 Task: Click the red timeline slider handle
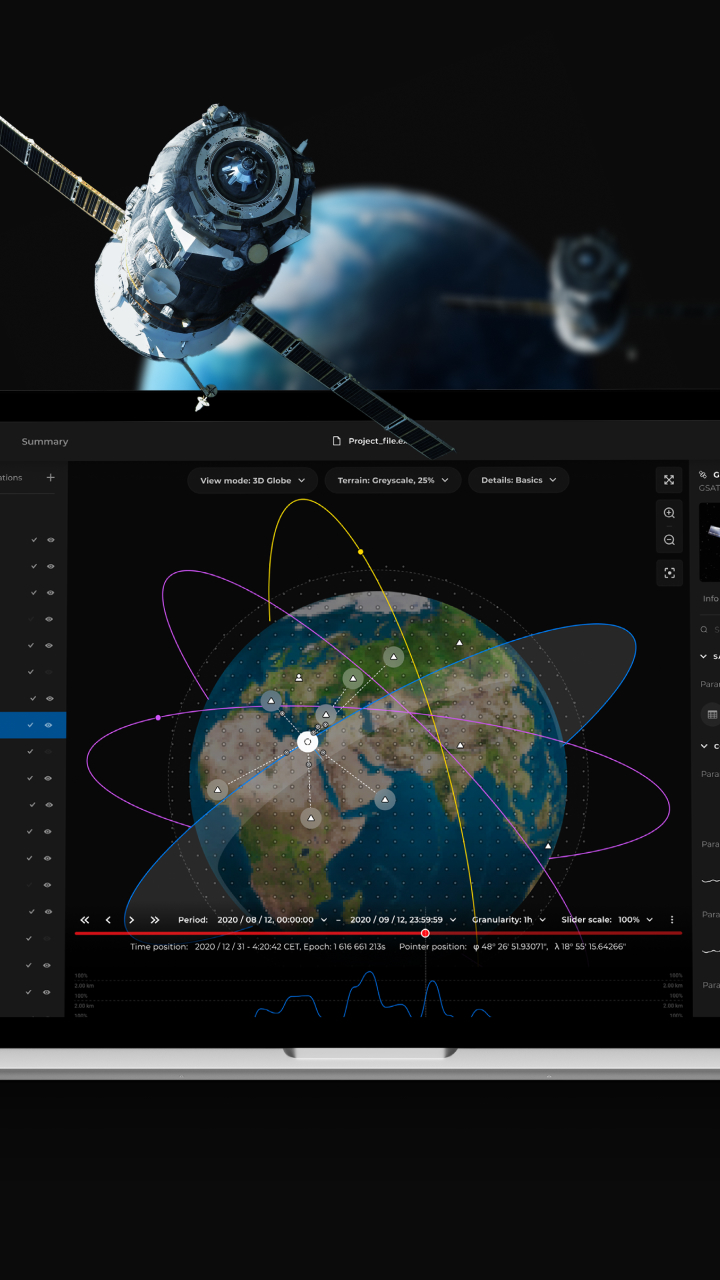point(425,933)
